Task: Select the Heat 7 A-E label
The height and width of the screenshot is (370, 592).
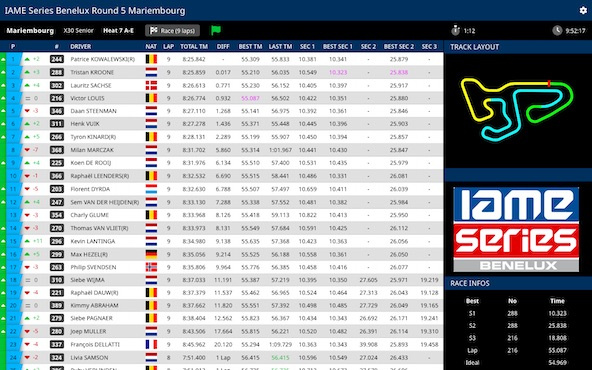Action: (119, 31)
